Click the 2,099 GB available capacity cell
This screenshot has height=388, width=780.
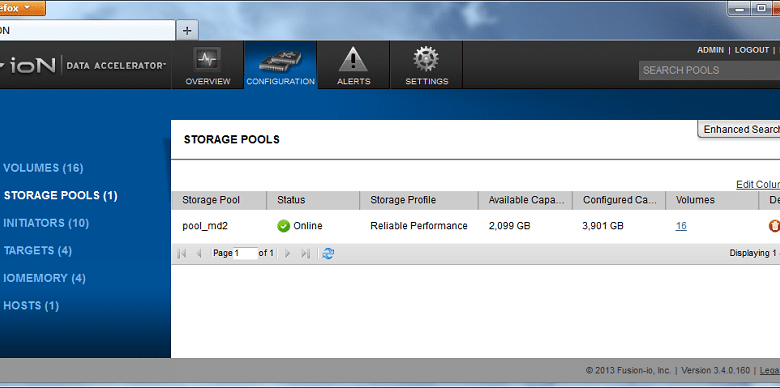pyautogui.click(x=509, y=226)
